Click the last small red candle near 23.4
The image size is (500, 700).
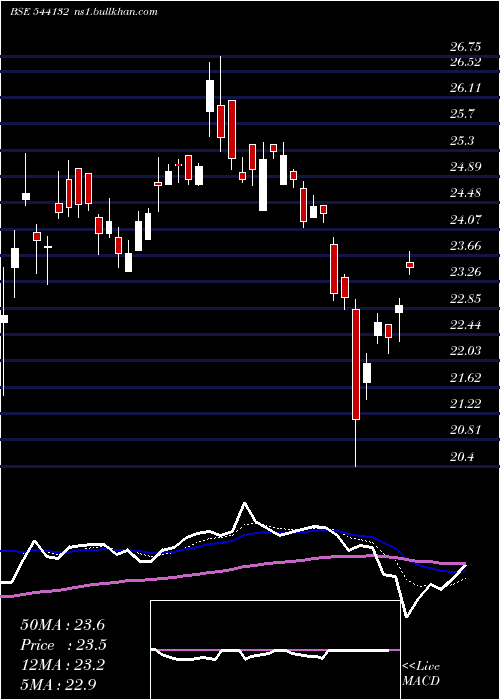[410, 265]
